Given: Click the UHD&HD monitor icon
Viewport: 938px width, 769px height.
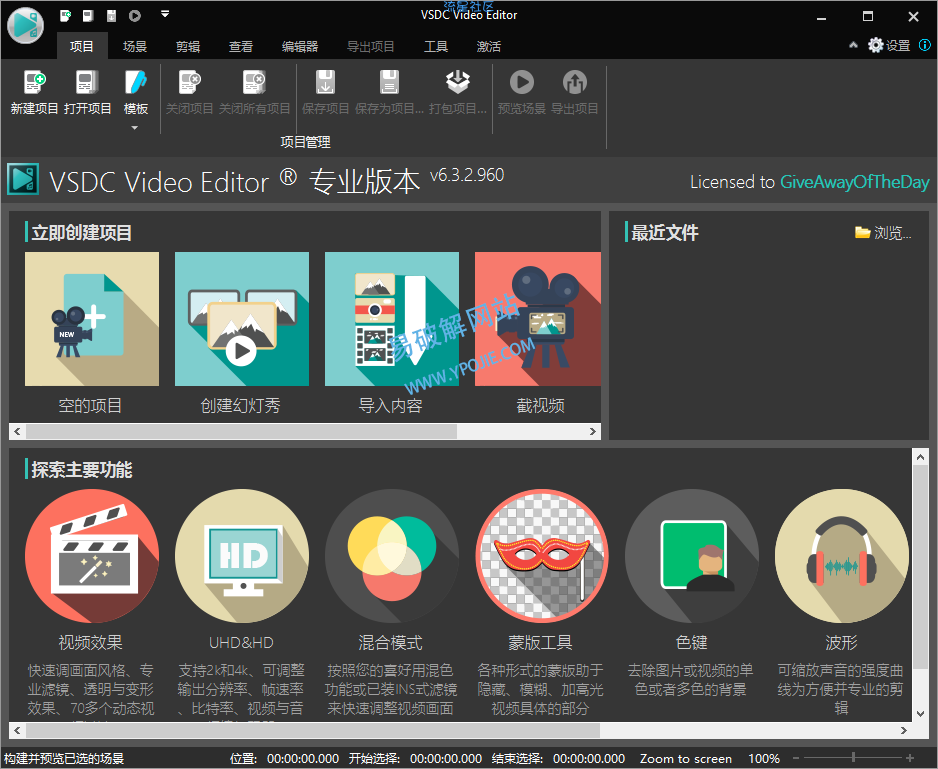Looking at the screenshot, I should tap(242, 556).
